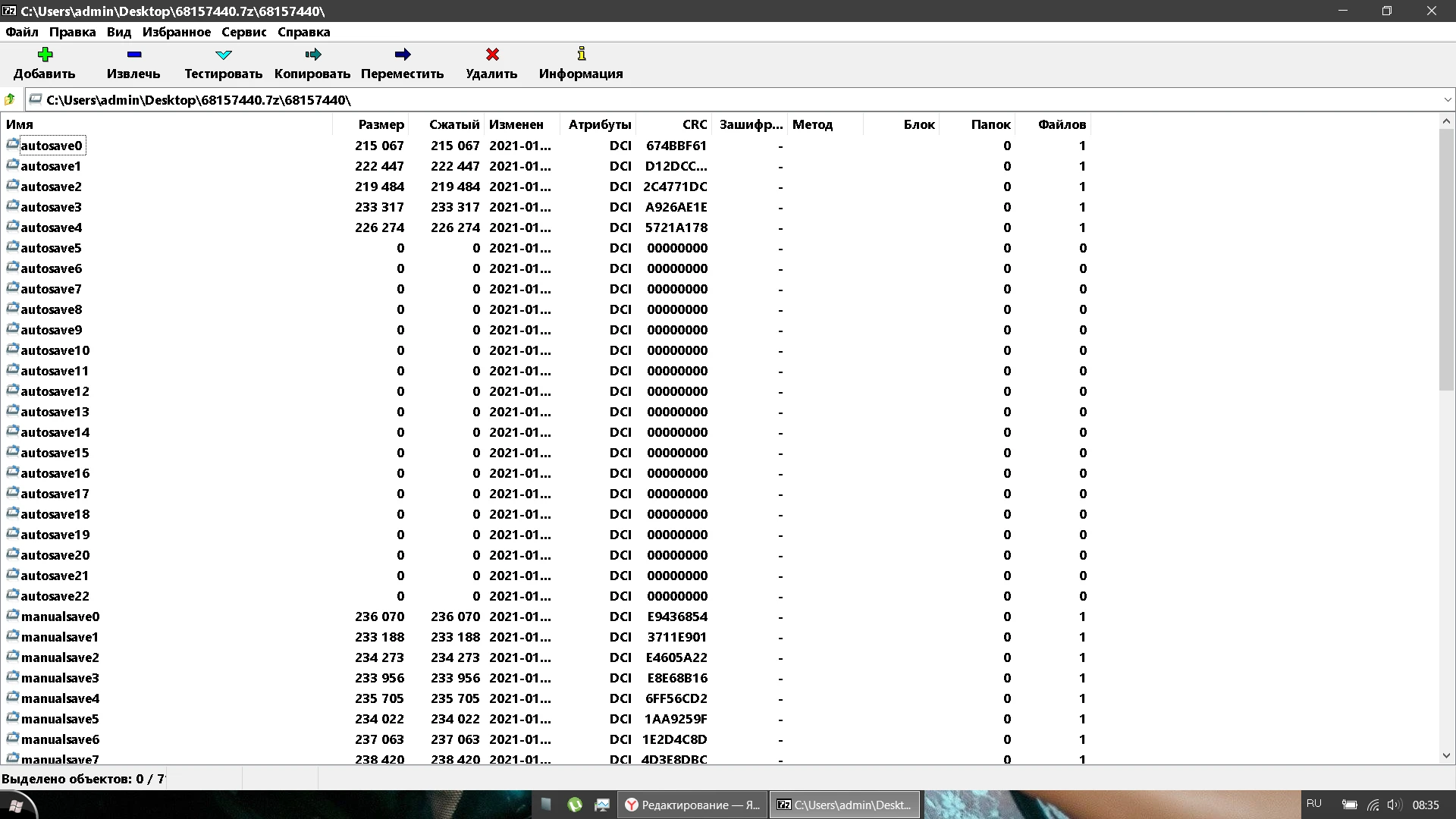The height and width of the screenshot is (819, 1456).
Task: Click the up-folder icon beside address bar
Action: click(x=11, y=100)
